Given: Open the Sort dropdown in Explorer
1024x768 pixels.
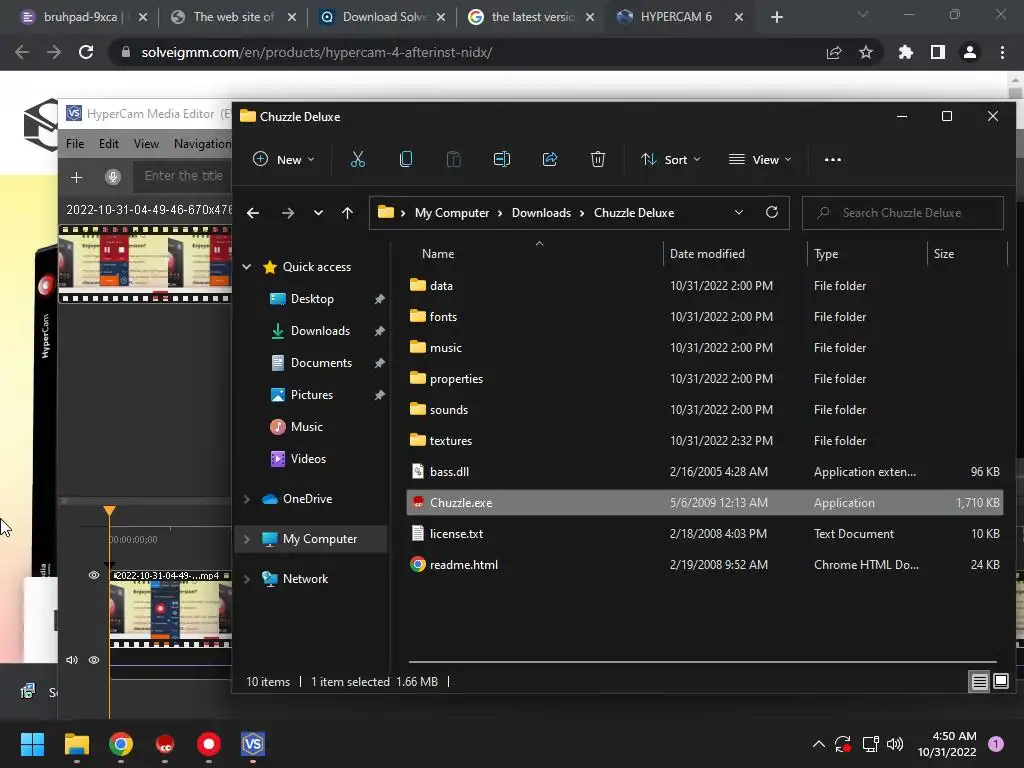Looking at the screenshot, I should pos(671,159).
